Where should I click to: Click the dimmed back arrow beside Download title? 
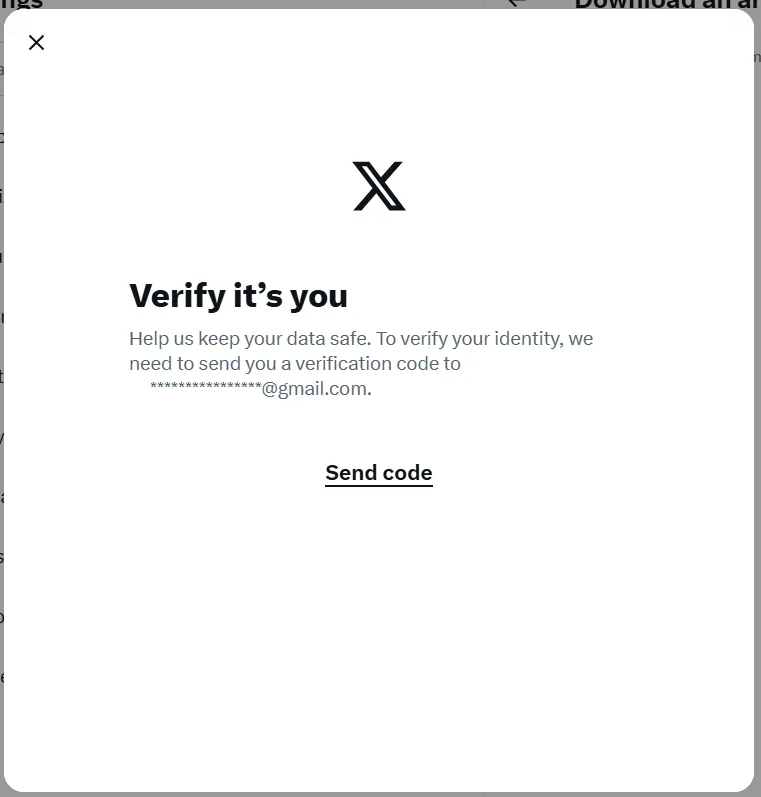point(516,3)
